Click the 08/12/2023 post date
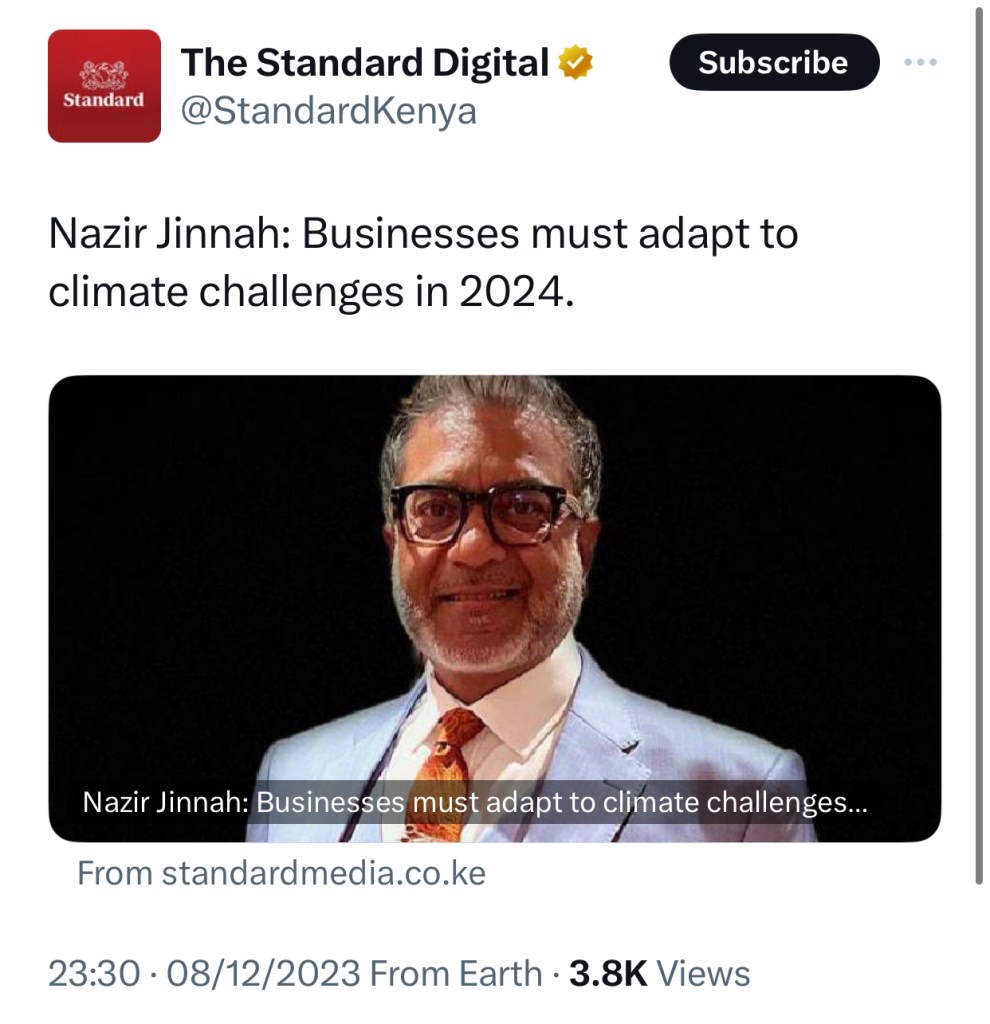 pyautogui.click(x=260, y=973)
